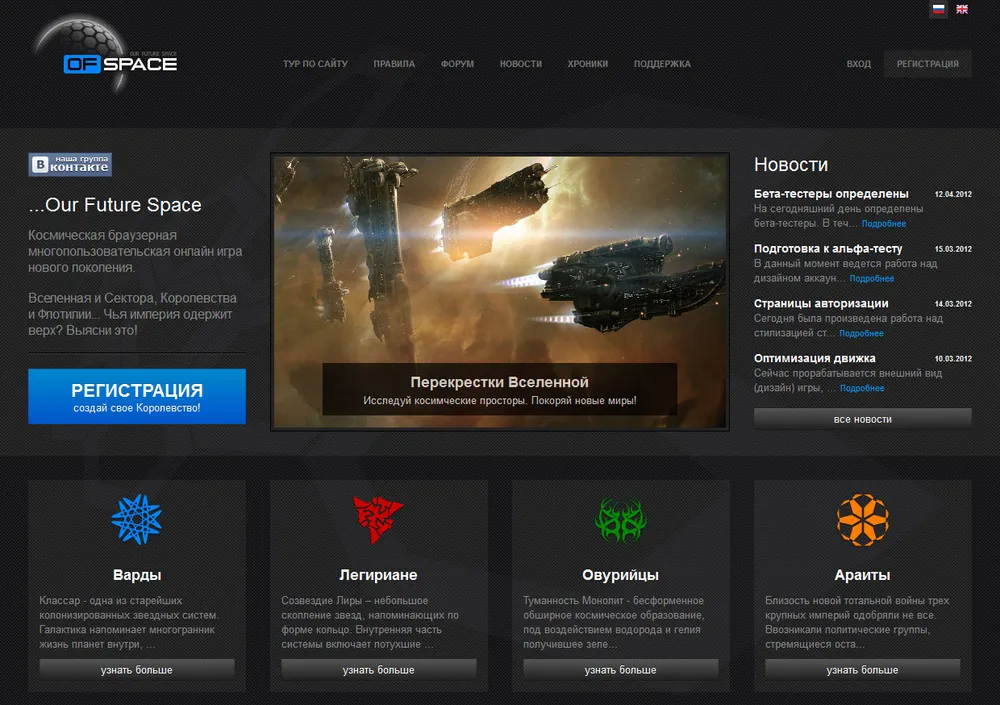Click the spaceship banner image
This screenshot has width=1000, height=705.
pos(499,260)
